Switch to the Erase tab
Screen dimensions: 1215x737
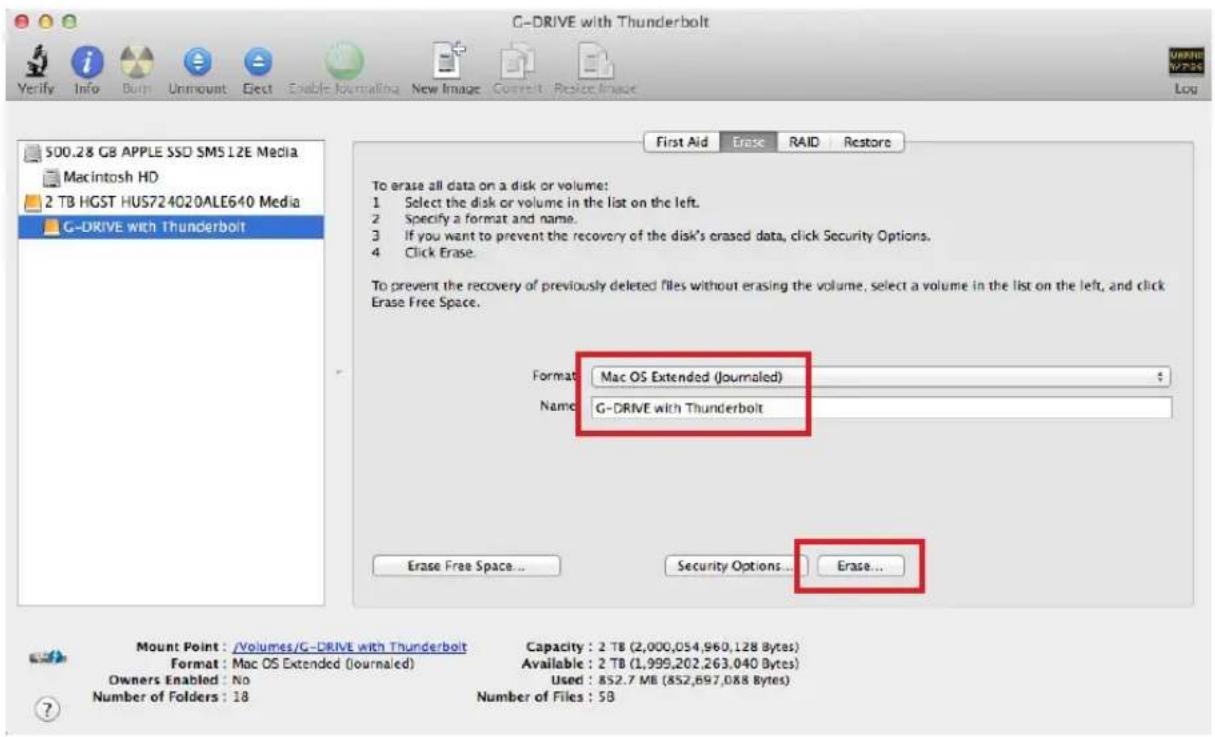(x=747, y=143)
